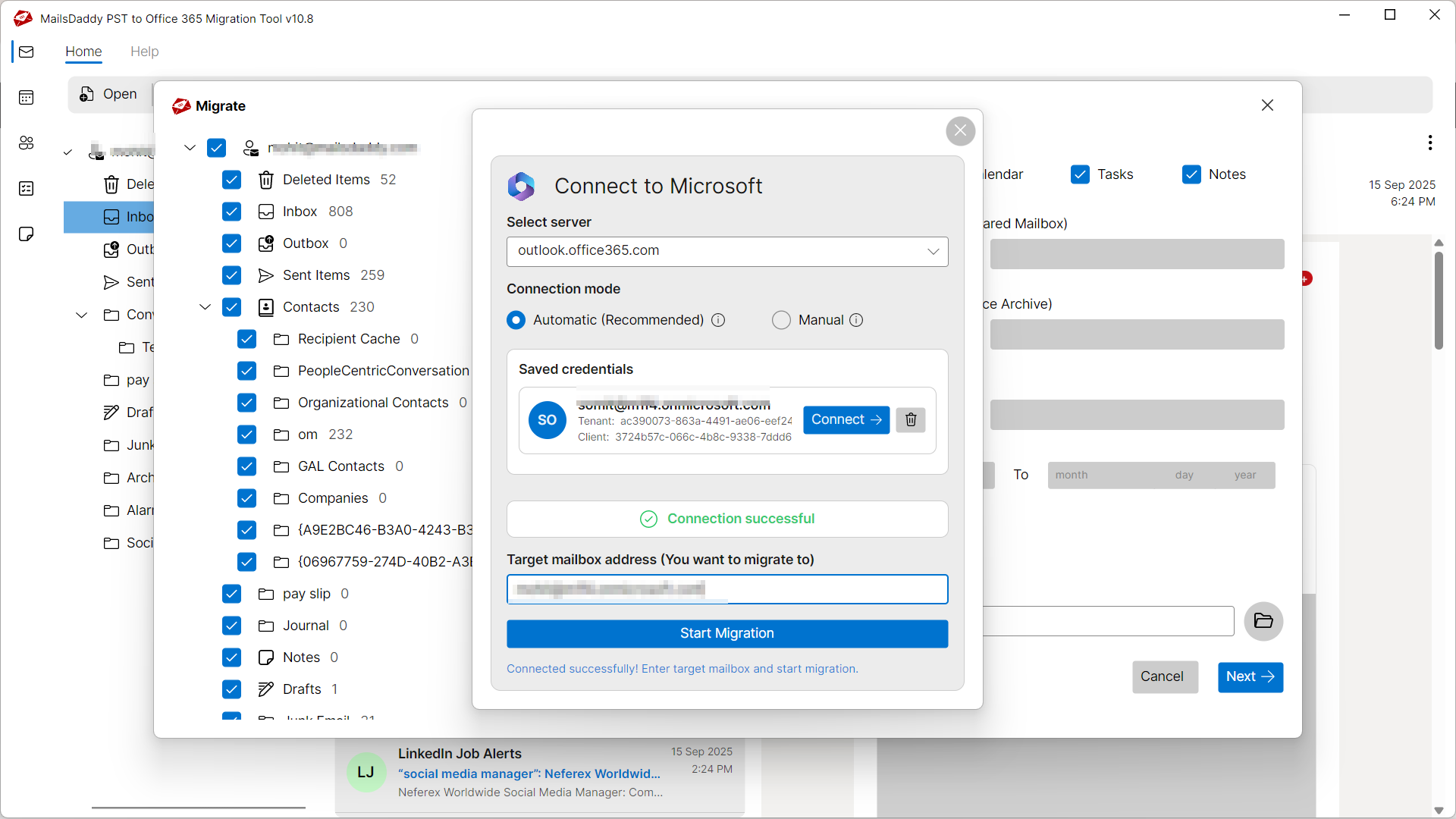This screenshot has width=1456, height=819.
Task: Click the main window vertical scrollbar thumb
Action: pyautogui.click(x=1439, y=300)
